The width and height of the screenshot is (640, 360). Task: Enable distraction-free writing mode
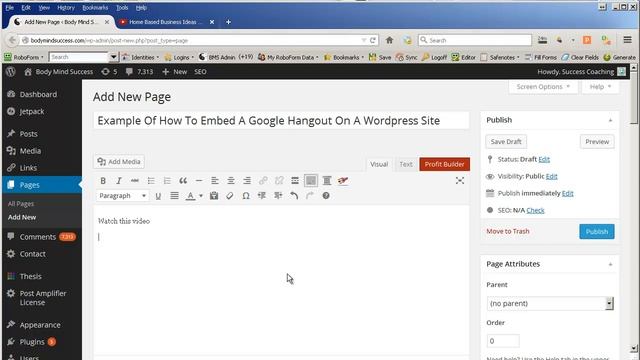pyautogui.click(x=460, y=180)
